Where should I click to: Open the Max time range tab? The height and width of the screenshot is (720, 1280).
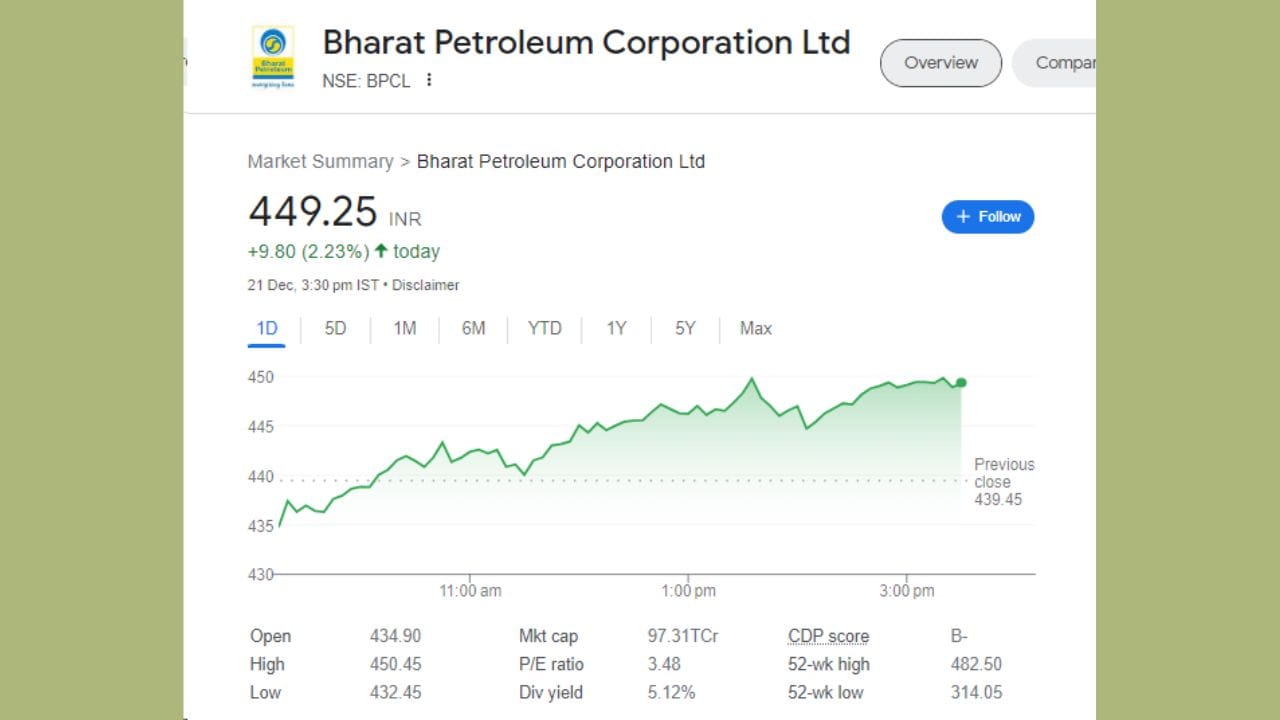tap(755, 328)
